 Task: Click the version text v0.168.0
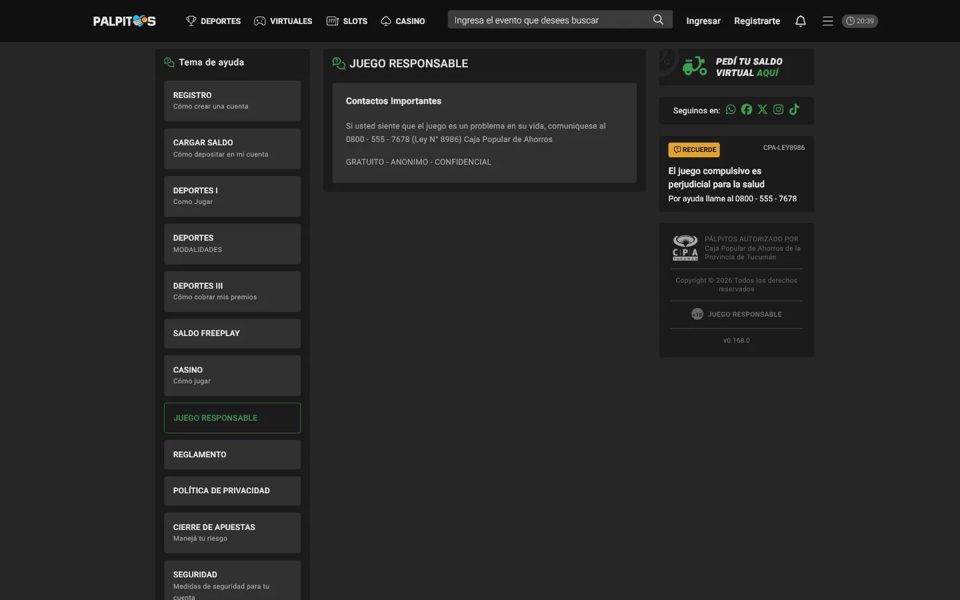click(736, 340)
